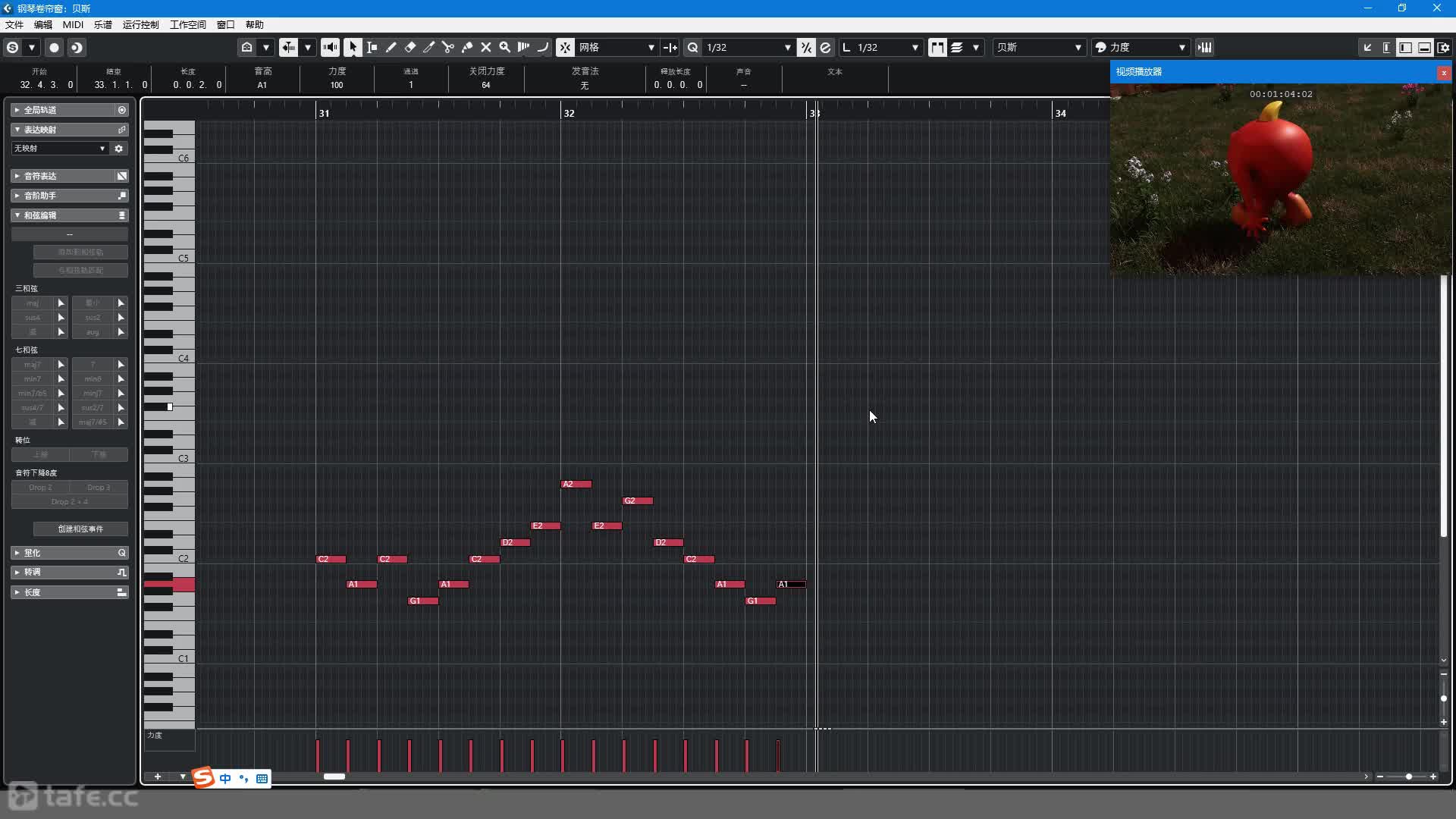Toggle the bottom controller lane visibility button
This screenshot has width=1456, height=819.
[1425, 47]
